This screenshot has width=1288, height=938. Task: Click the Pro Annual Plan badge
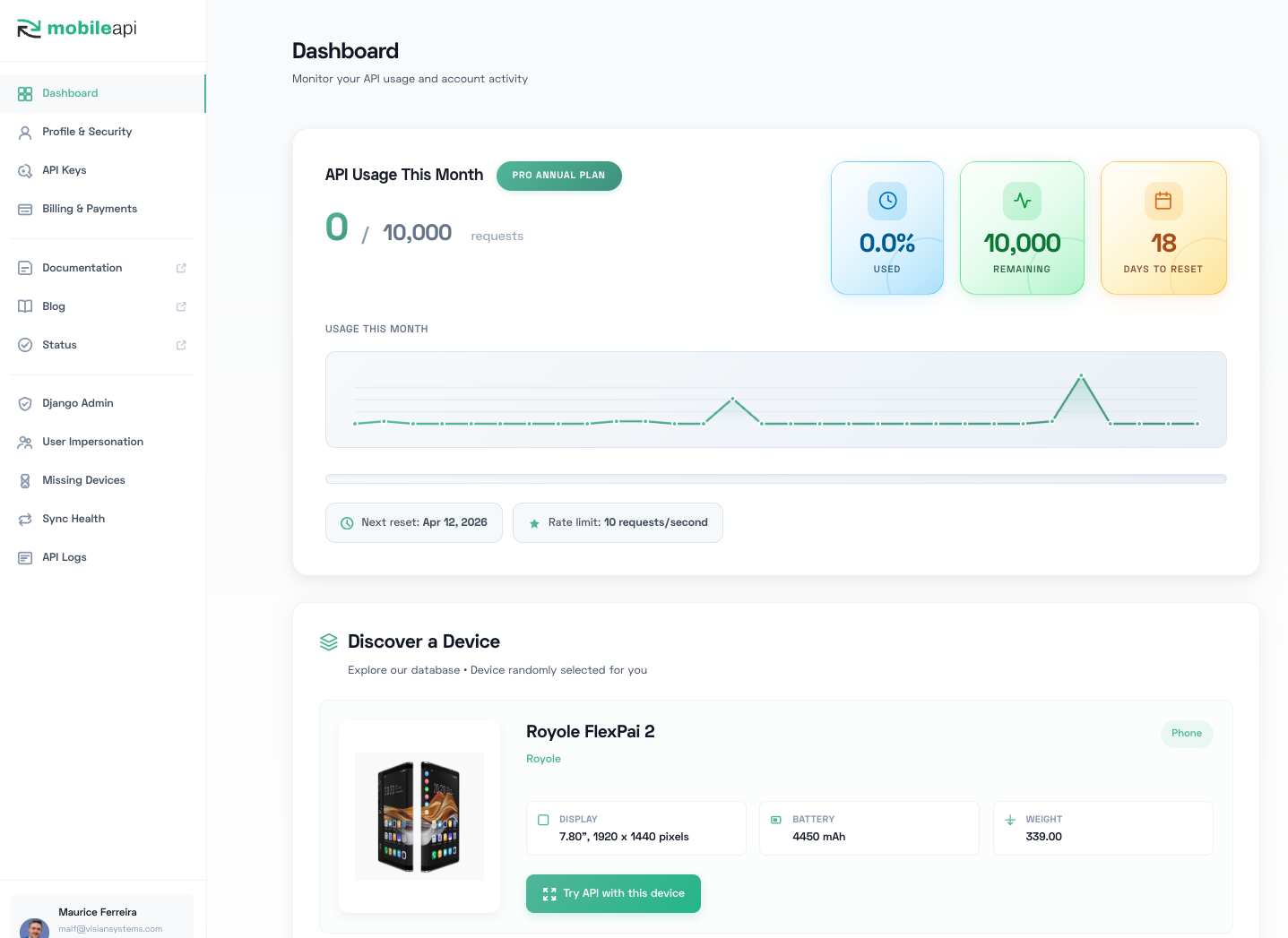[558, 176]
